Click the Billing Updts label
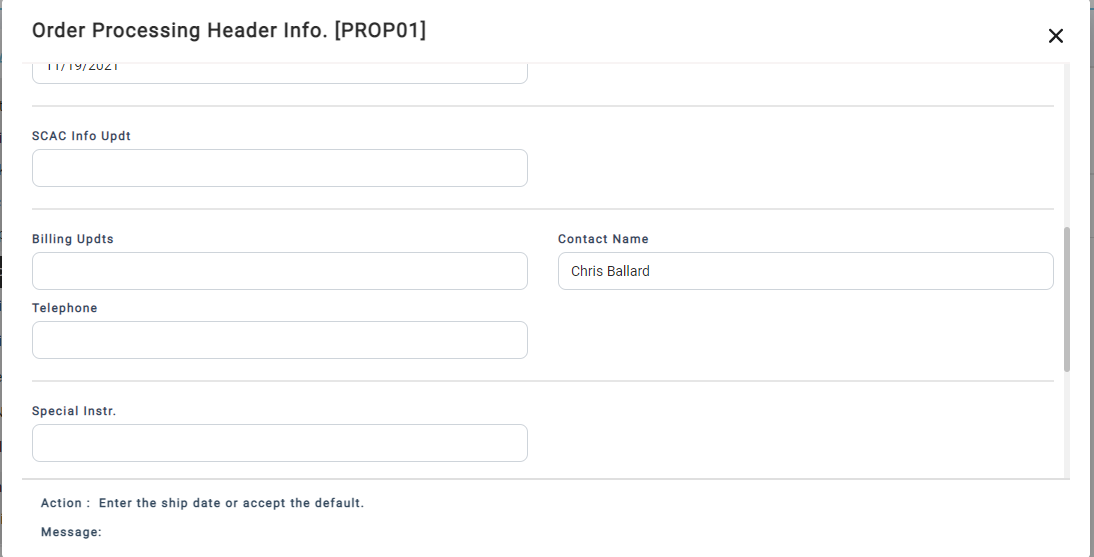The width and height of the screenshot is (1094, 557). 72,239
